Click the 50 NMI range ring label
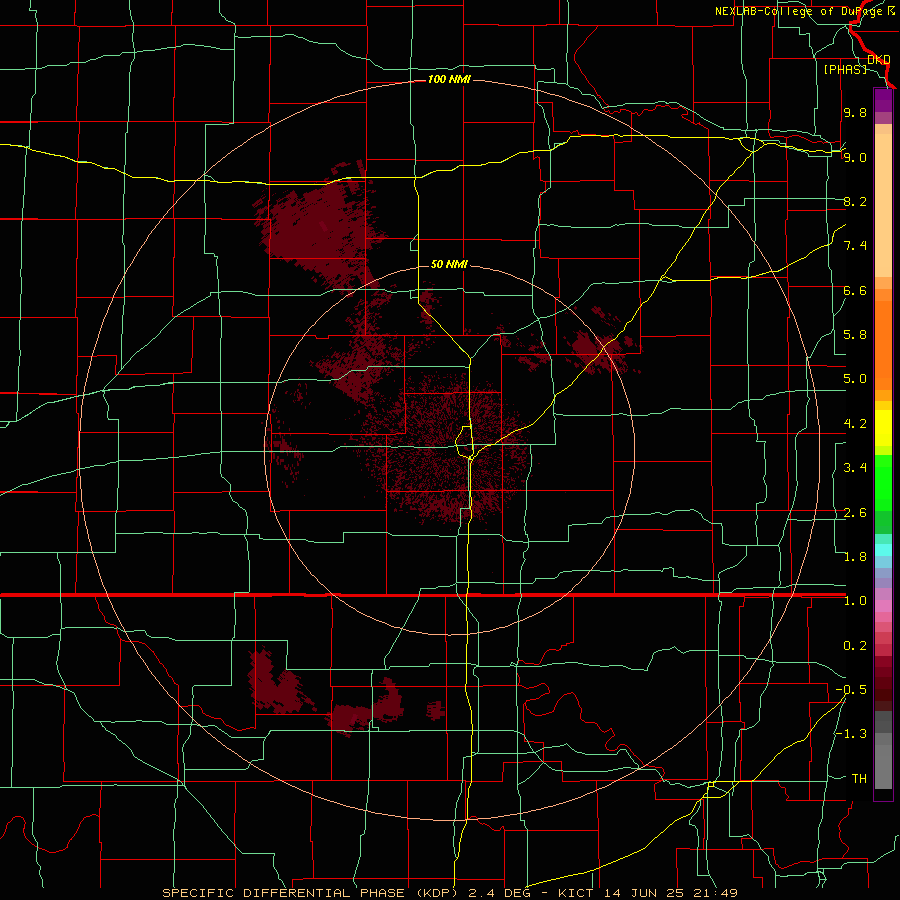Viewport: 900px width, 900px height. 449,264
